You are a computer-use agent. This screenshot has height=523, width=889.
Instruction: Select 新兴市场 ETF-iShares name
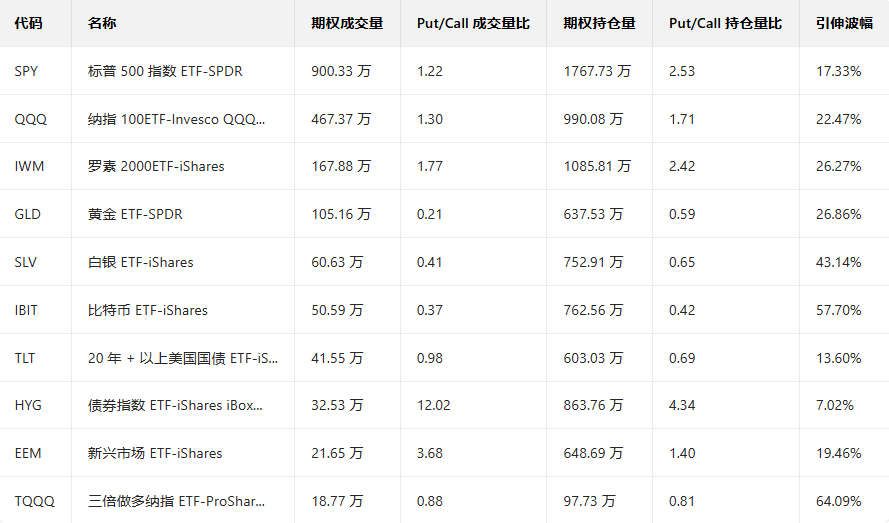[155, 453]
